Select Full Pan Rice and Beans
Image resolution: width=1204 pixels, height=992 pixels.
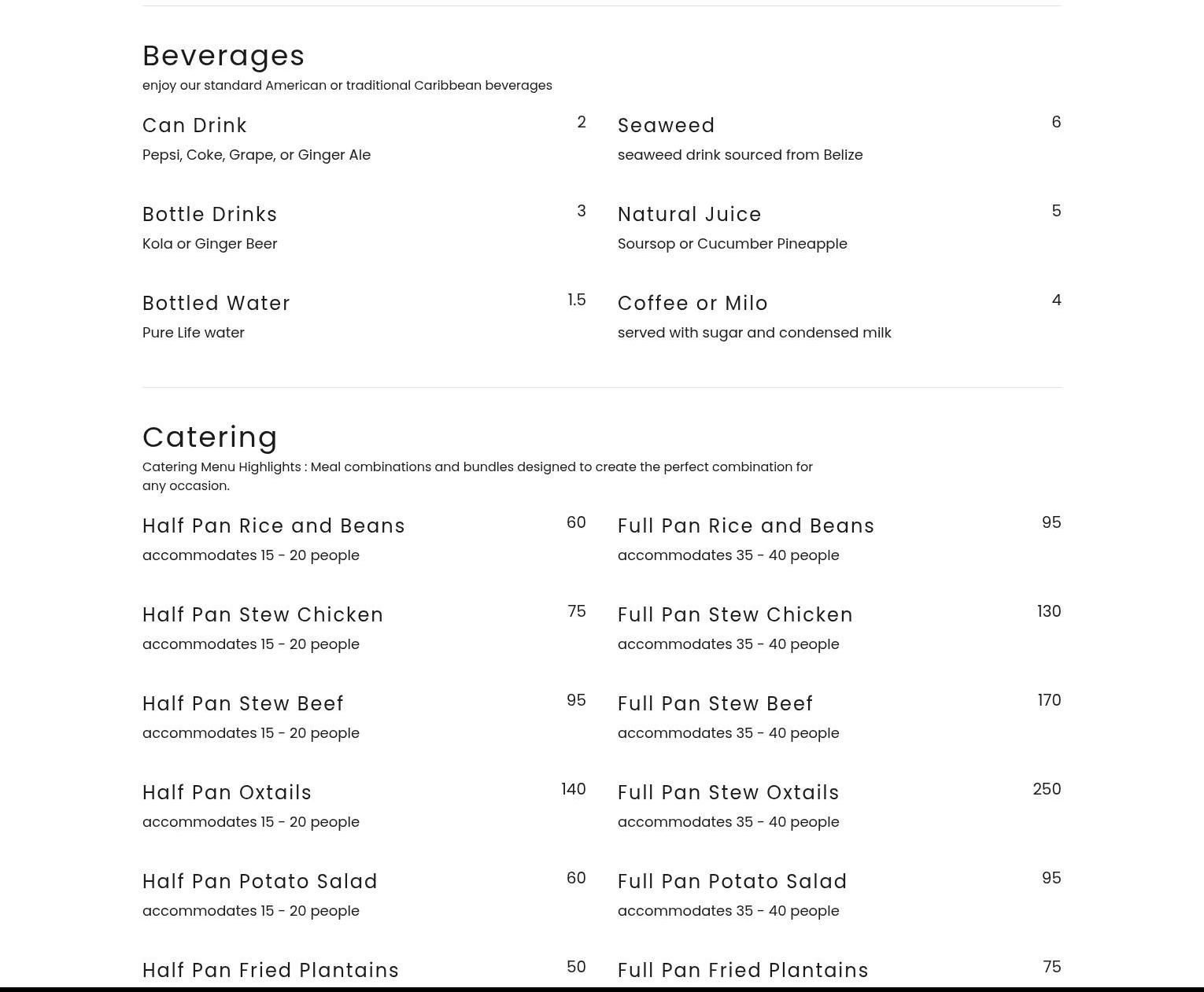coord(746,526)
